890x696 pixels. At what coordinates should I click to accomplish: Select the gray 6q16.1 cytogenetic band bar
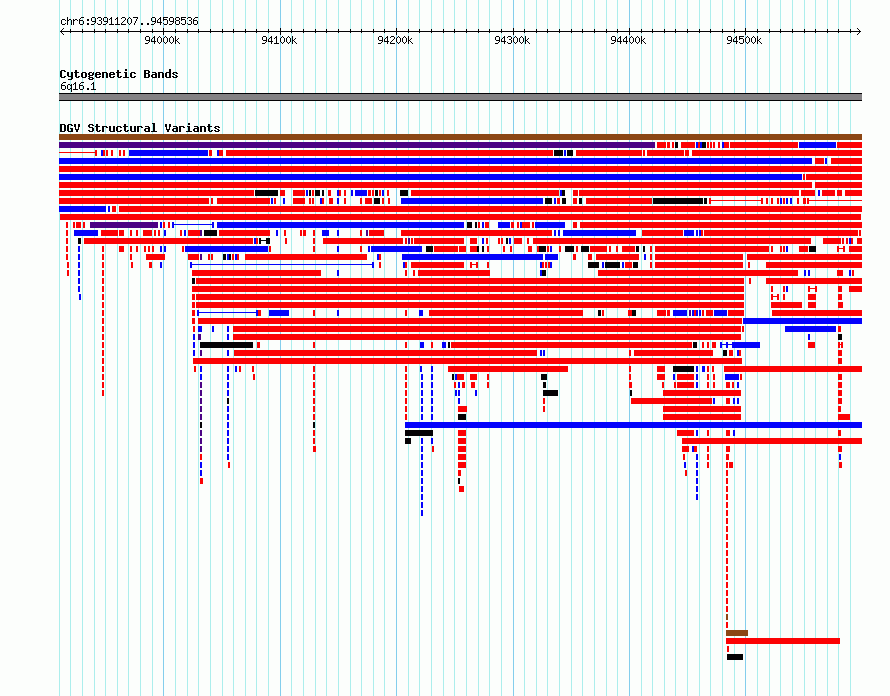coord(460,97)
